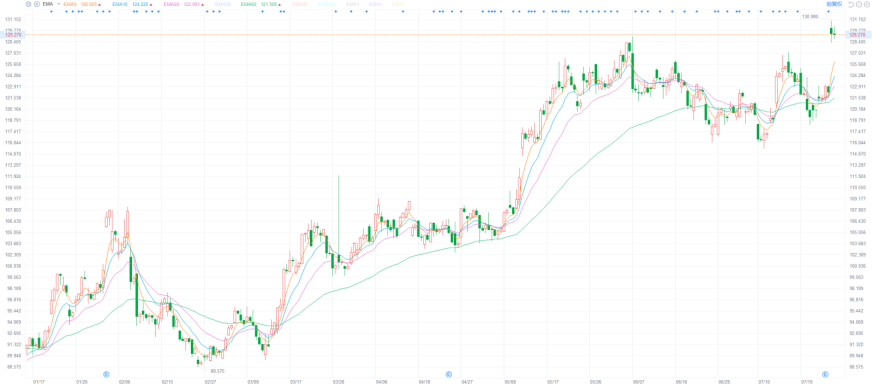This screenshot has width=872, height=385.
Task: Click the zoom out minus icon
Action: tap(859, 4)
